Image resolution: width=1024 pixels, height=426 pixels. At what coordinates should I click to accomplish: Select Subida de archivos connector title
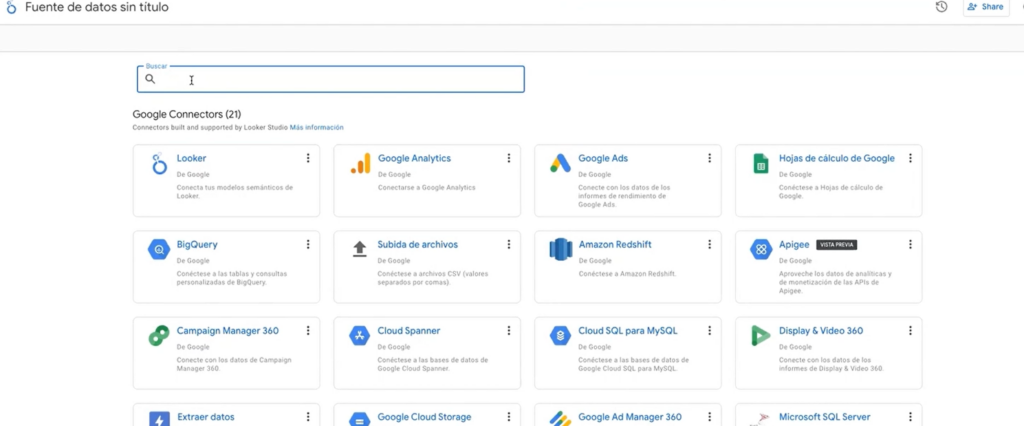(x=417, y=244)
